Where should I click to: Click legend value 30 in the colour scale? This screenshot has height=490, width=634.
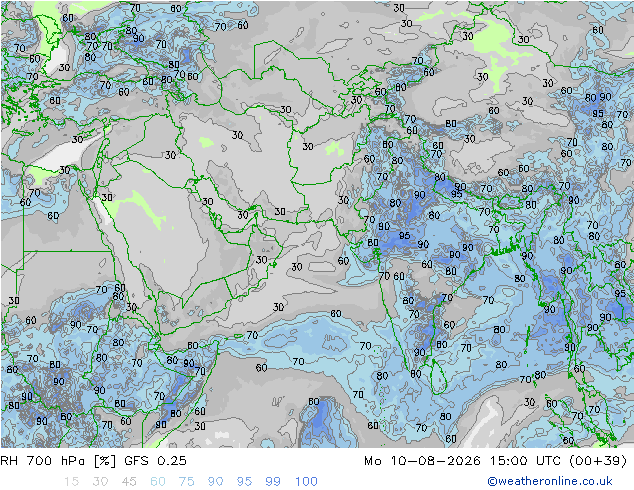point(100,482)
